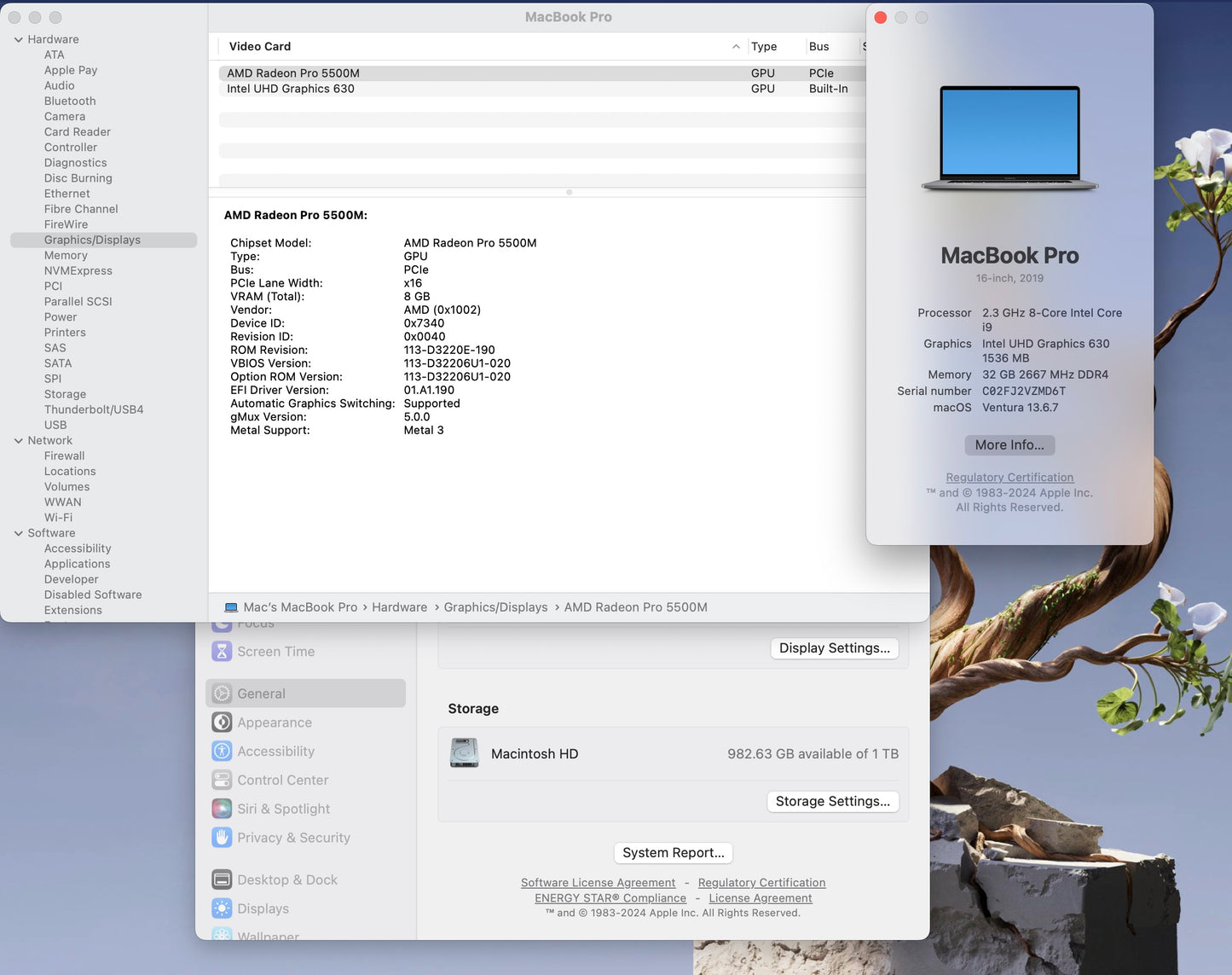Click the Macintosh HD disk icon
The height and width of the screenshot is (975, 1232).
465,753
